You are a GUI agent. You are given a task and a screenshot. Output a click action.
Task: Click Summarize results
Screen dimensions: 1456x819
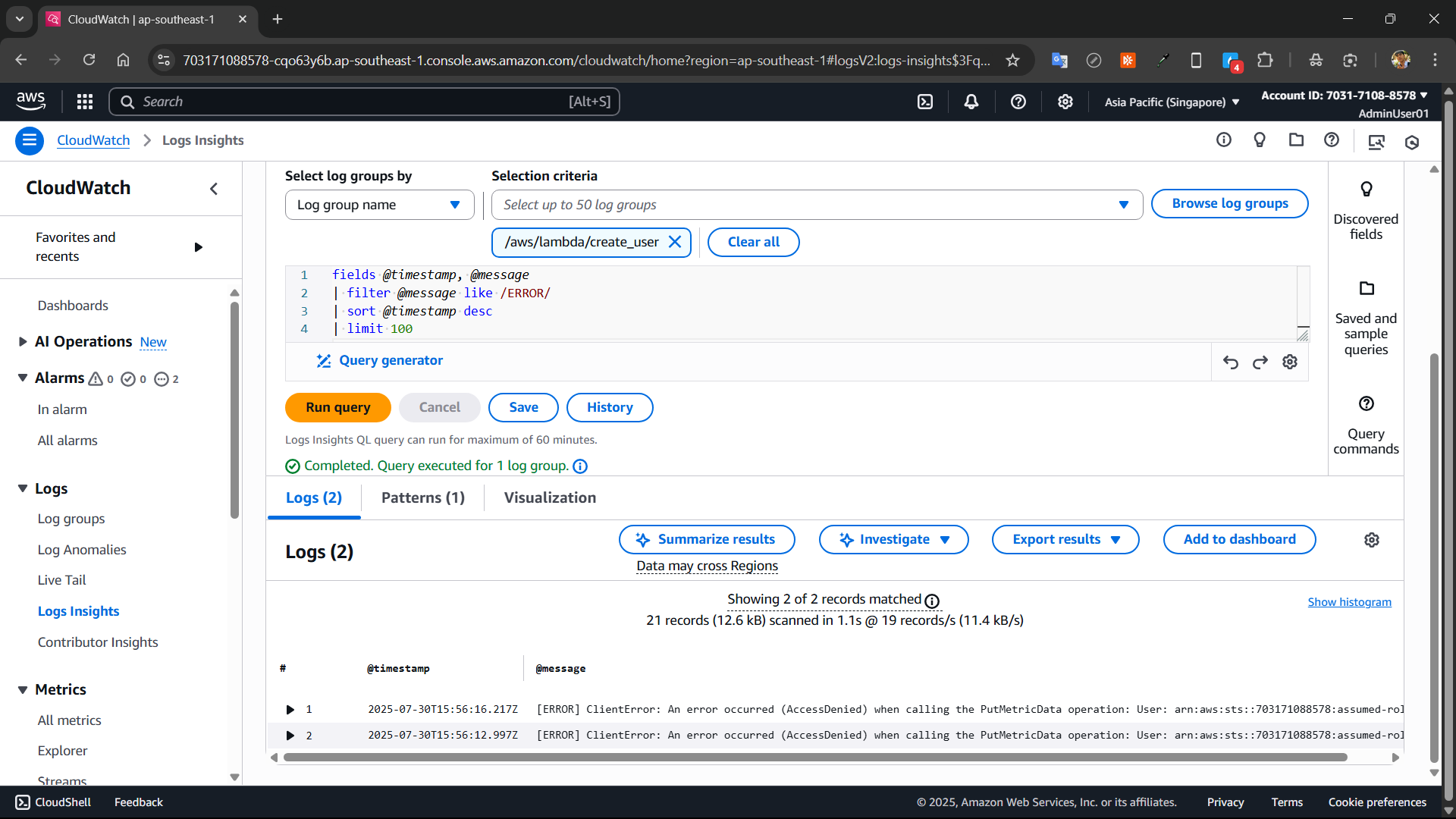pos(707,540)
